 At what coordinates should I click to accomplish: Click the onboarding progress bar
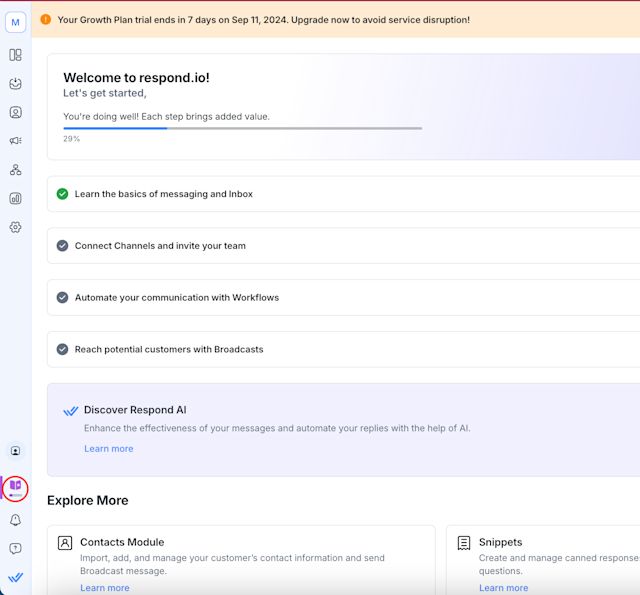[242, 128]
